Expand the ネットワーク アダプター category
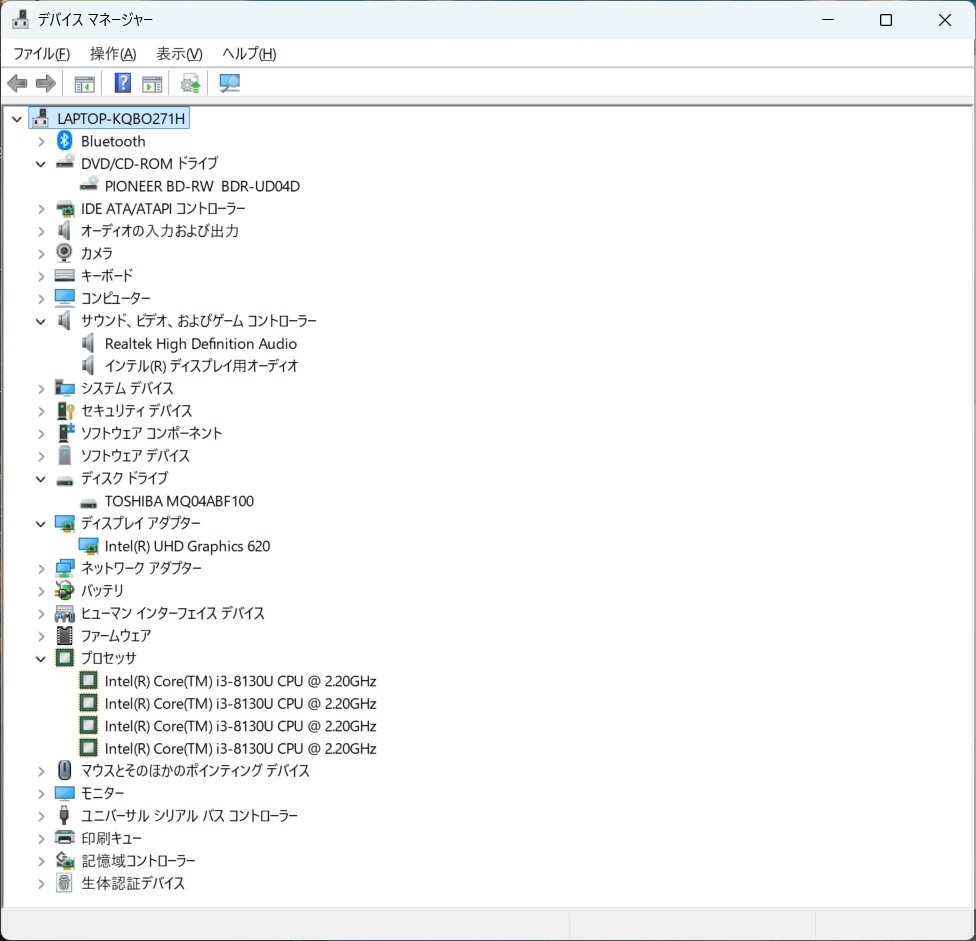976x941 pixels. click(41, 568)
